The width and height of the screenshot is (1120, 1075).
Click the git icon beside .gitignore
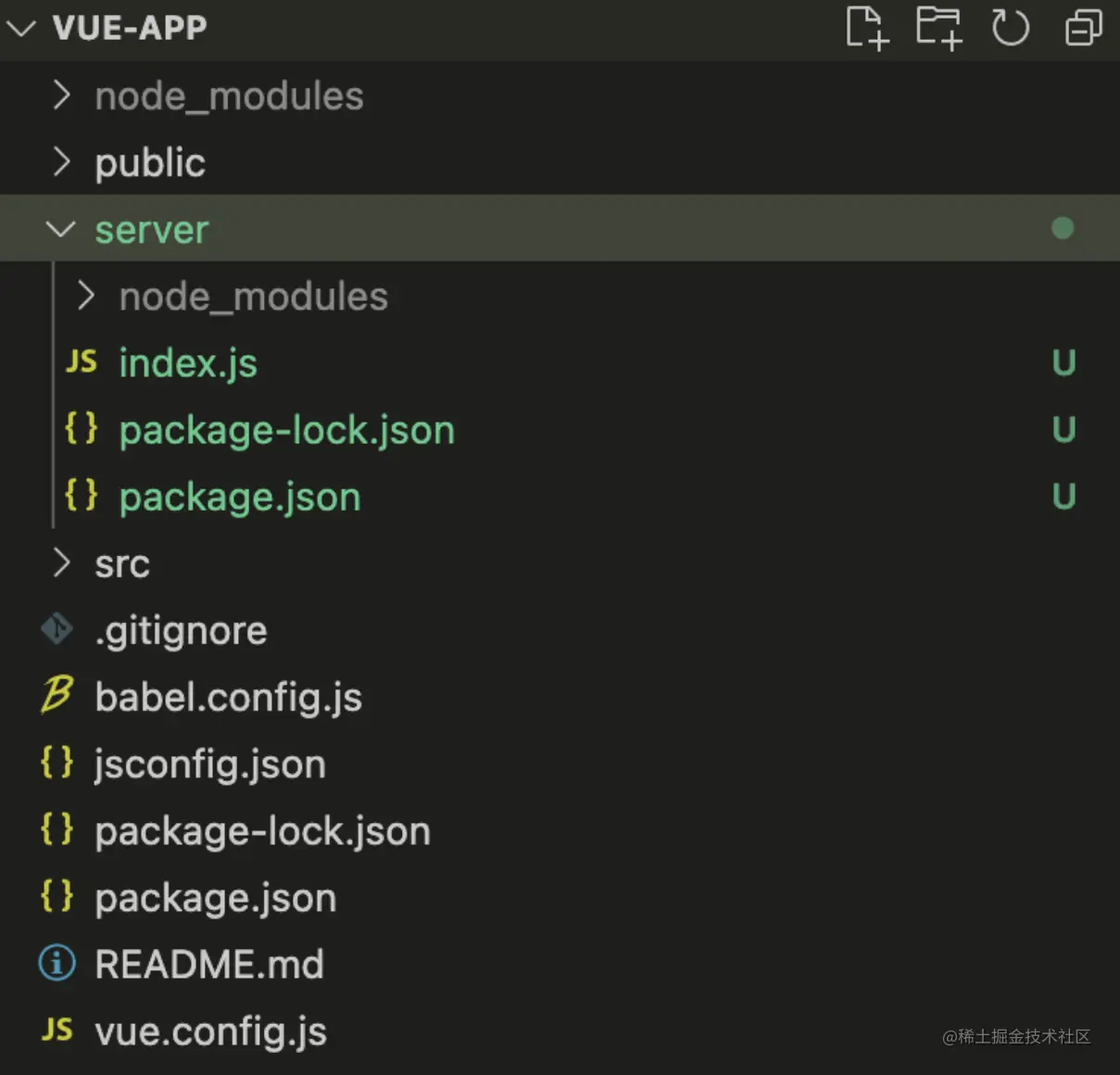(x=57, y=629)
